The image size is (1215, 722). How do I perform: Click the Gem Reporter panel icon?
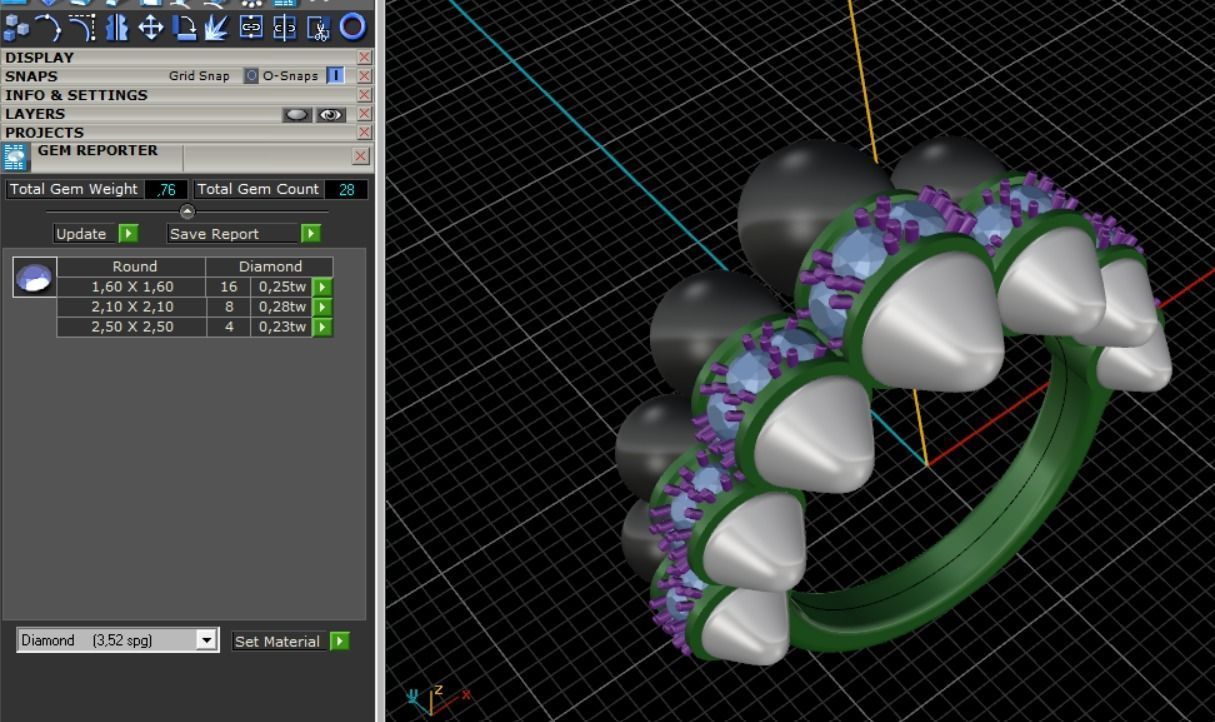16,158
